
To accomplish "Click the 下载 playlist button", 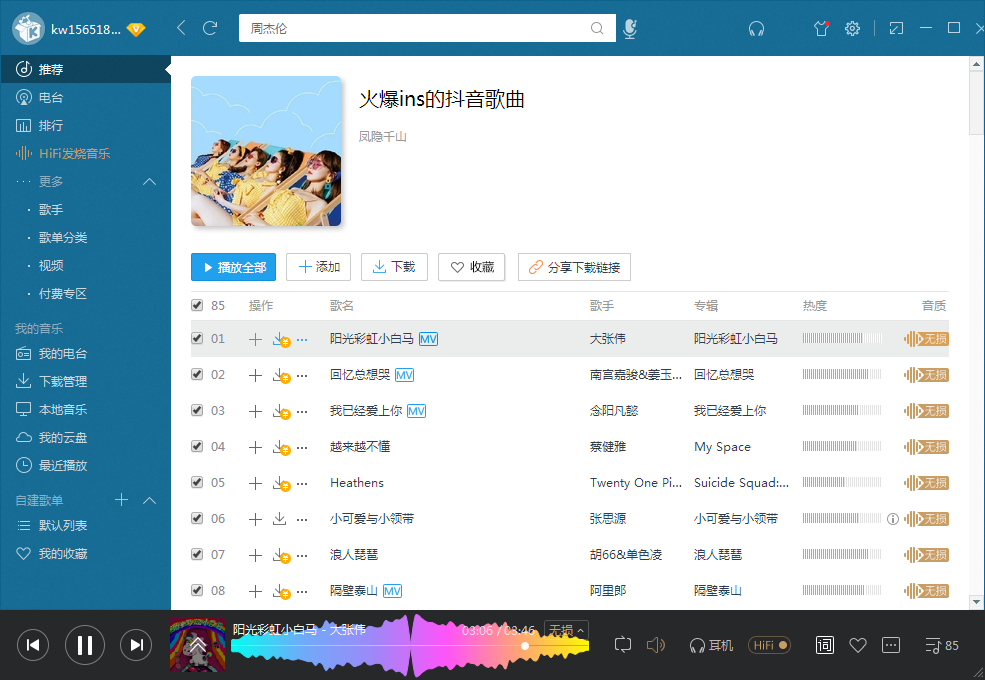I will pos(395,267).
